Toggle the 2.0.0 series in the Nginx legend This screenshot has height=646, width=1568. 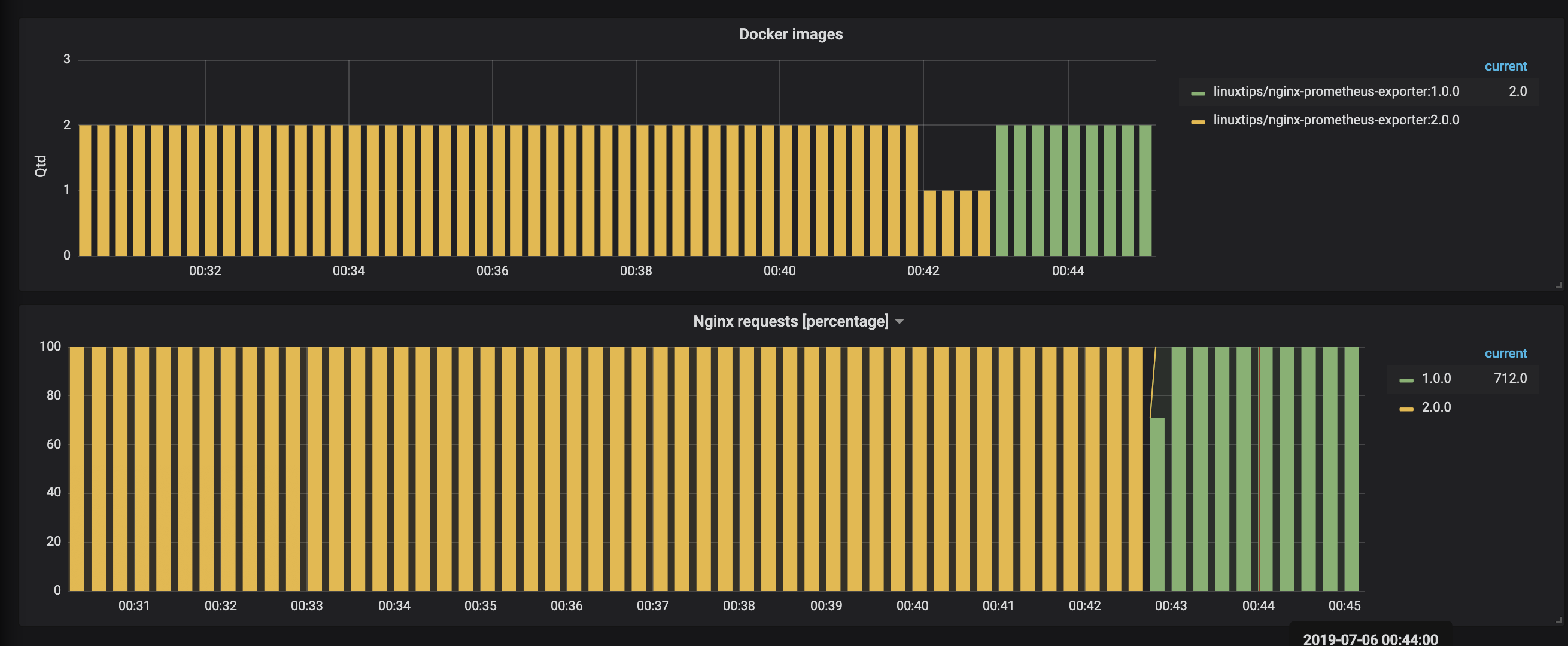(x=1436, y=407)
